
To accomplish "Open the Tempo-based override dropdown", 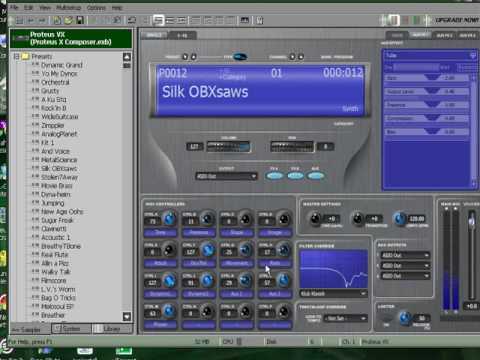I will tap(346, 319).
